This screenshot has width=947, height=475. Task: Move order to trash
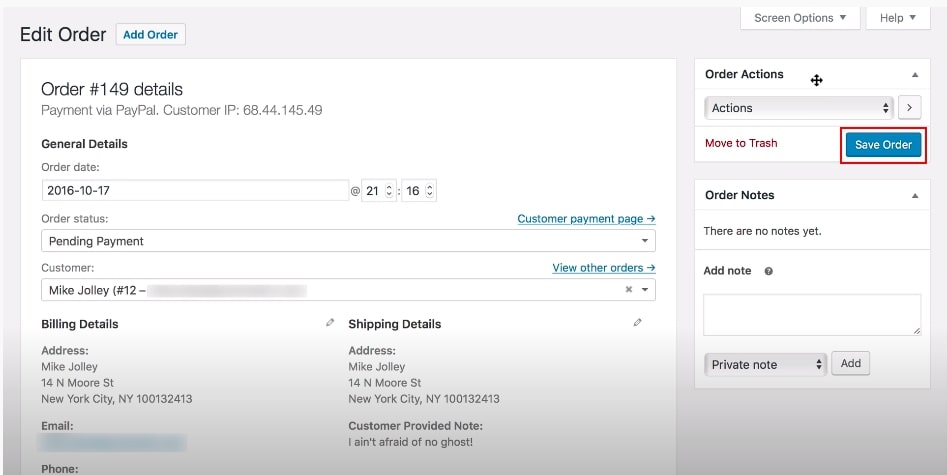point(741,143)
